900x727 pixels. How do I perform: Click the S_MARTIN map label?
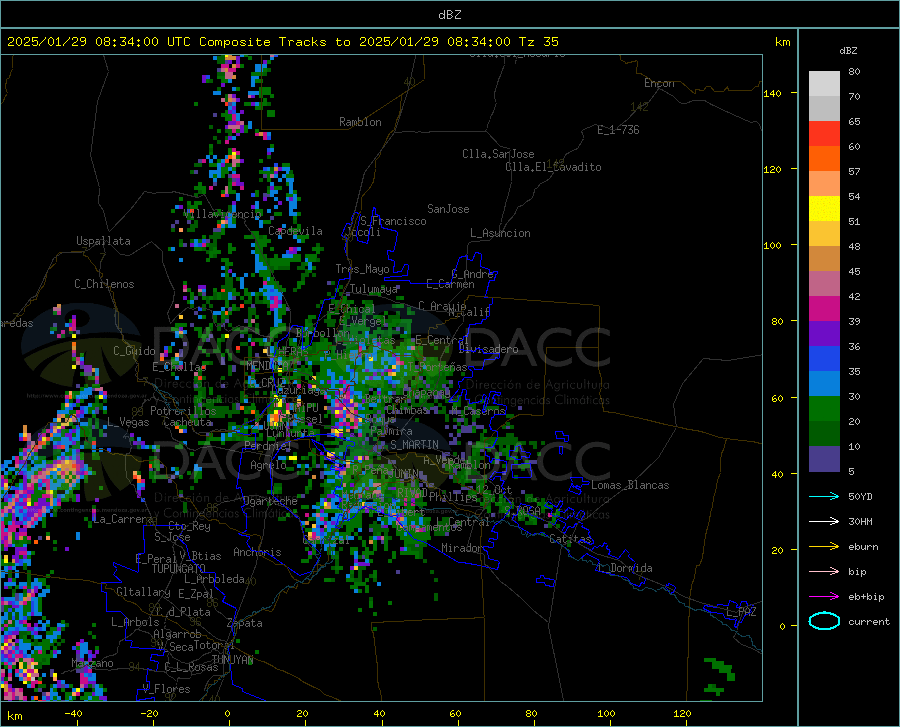click(414, 445)
